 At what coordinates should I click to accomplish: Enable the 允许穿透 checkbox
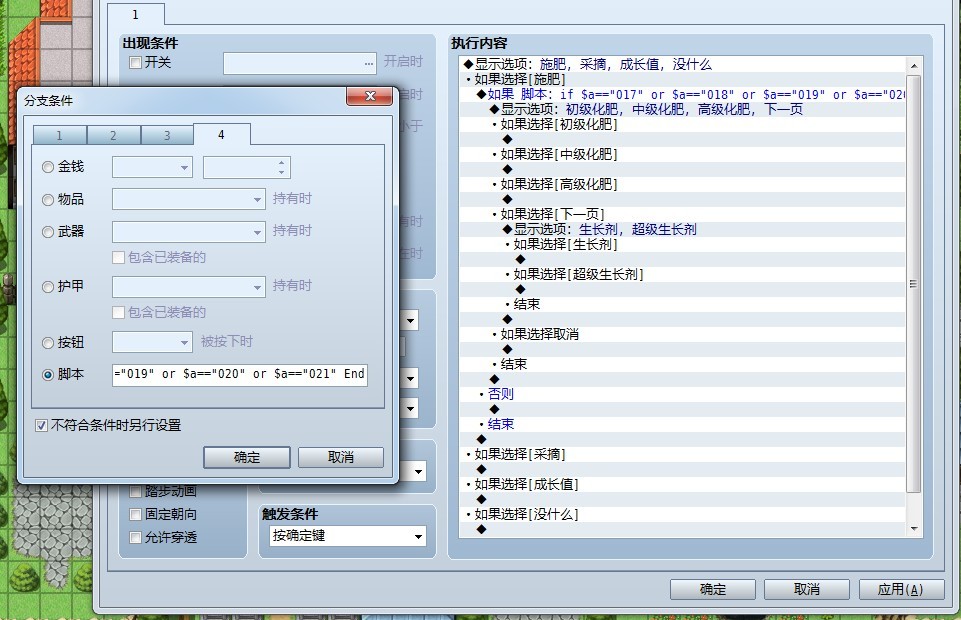pos(136,538)
